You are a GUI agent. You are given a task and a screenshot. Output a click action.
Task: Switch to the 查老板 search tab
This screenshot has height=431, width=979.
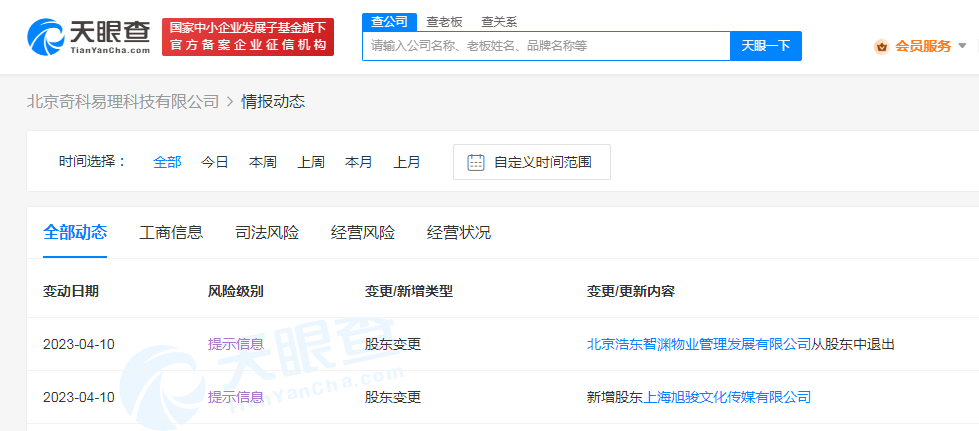(445, 22)
